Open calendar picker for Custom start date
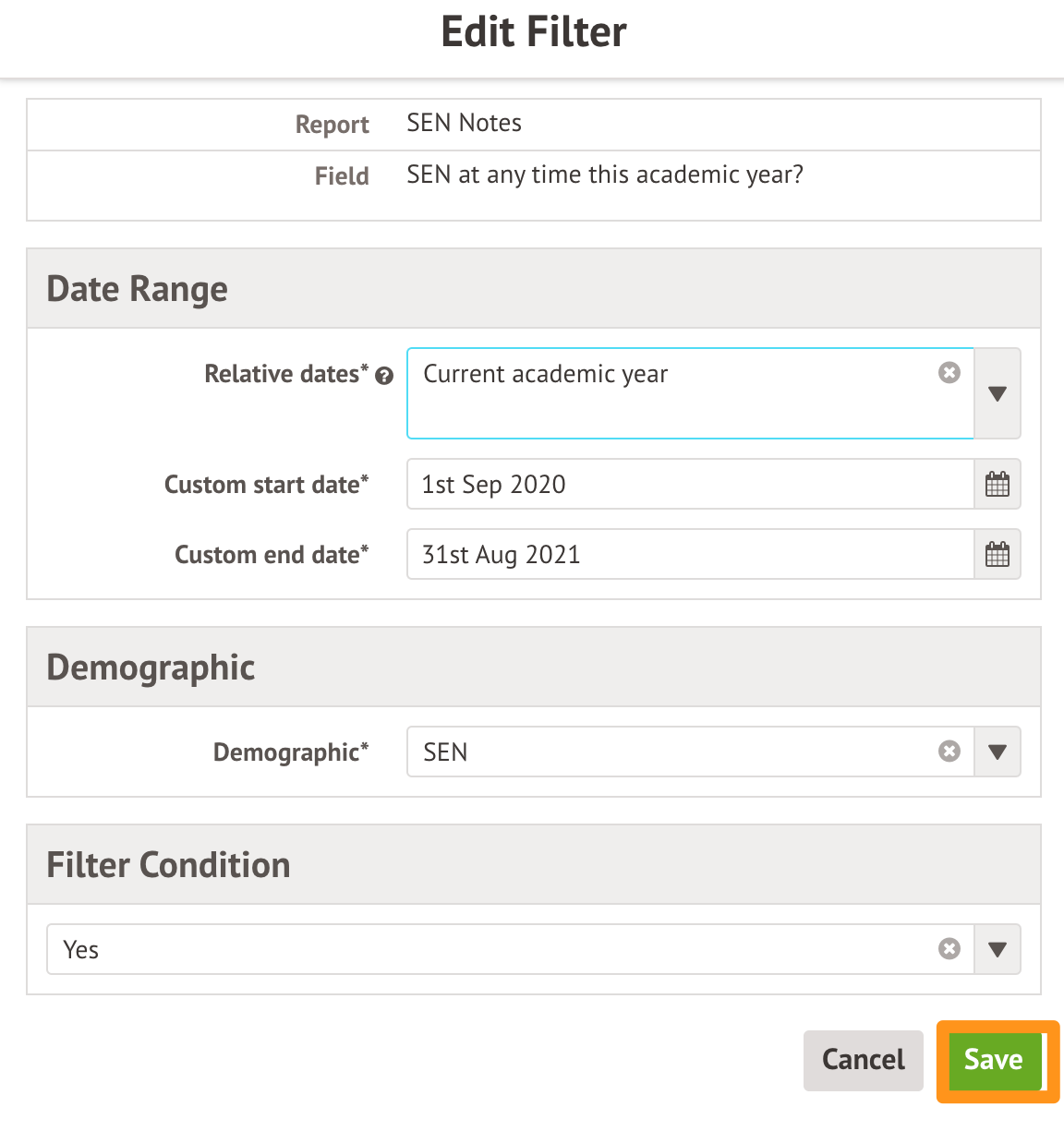This screenshot has height=1143, width=1064. pos(997,485)
